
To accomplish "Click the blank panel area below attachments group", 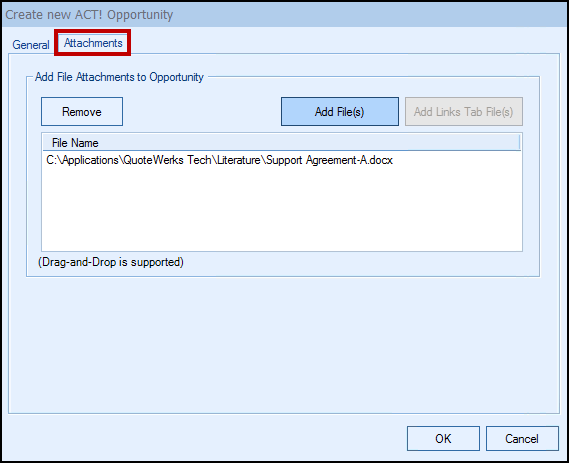I will (283, 345).
